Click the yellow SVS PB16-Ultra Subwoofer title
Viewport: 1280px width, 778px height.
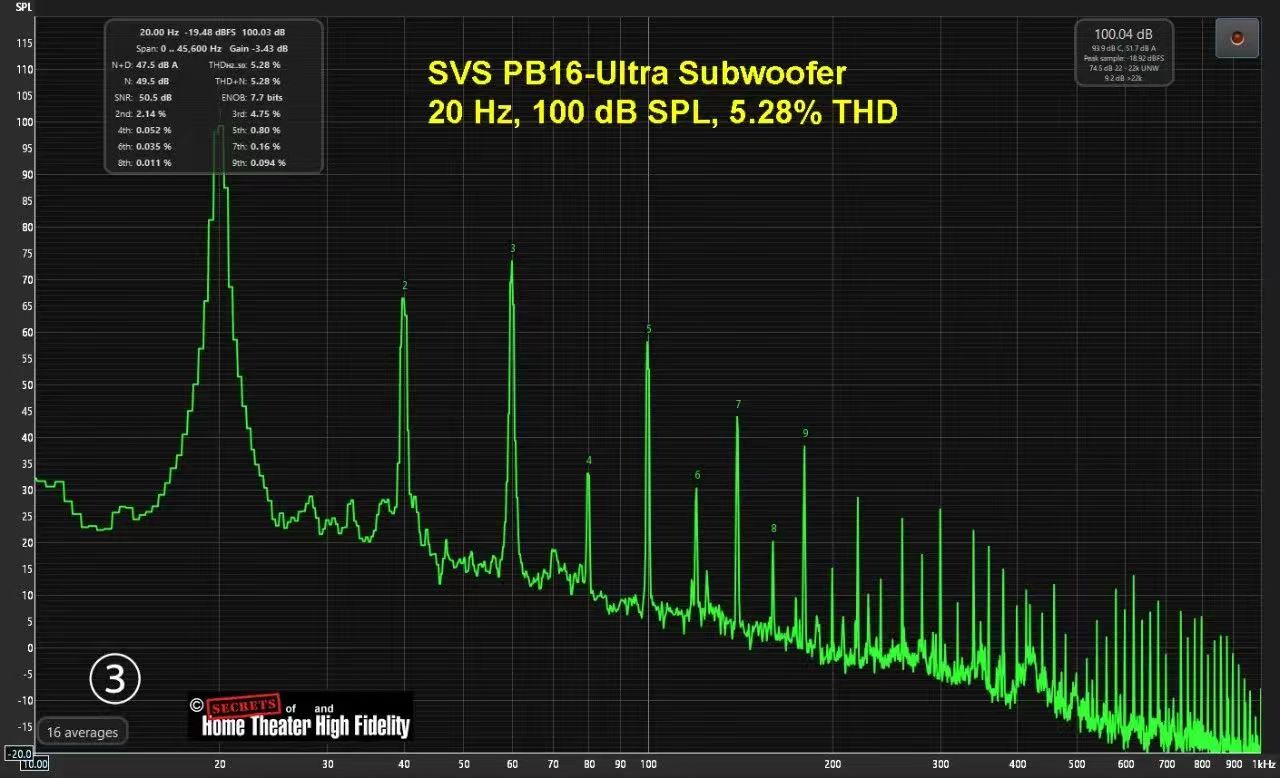tap(637, 74)
